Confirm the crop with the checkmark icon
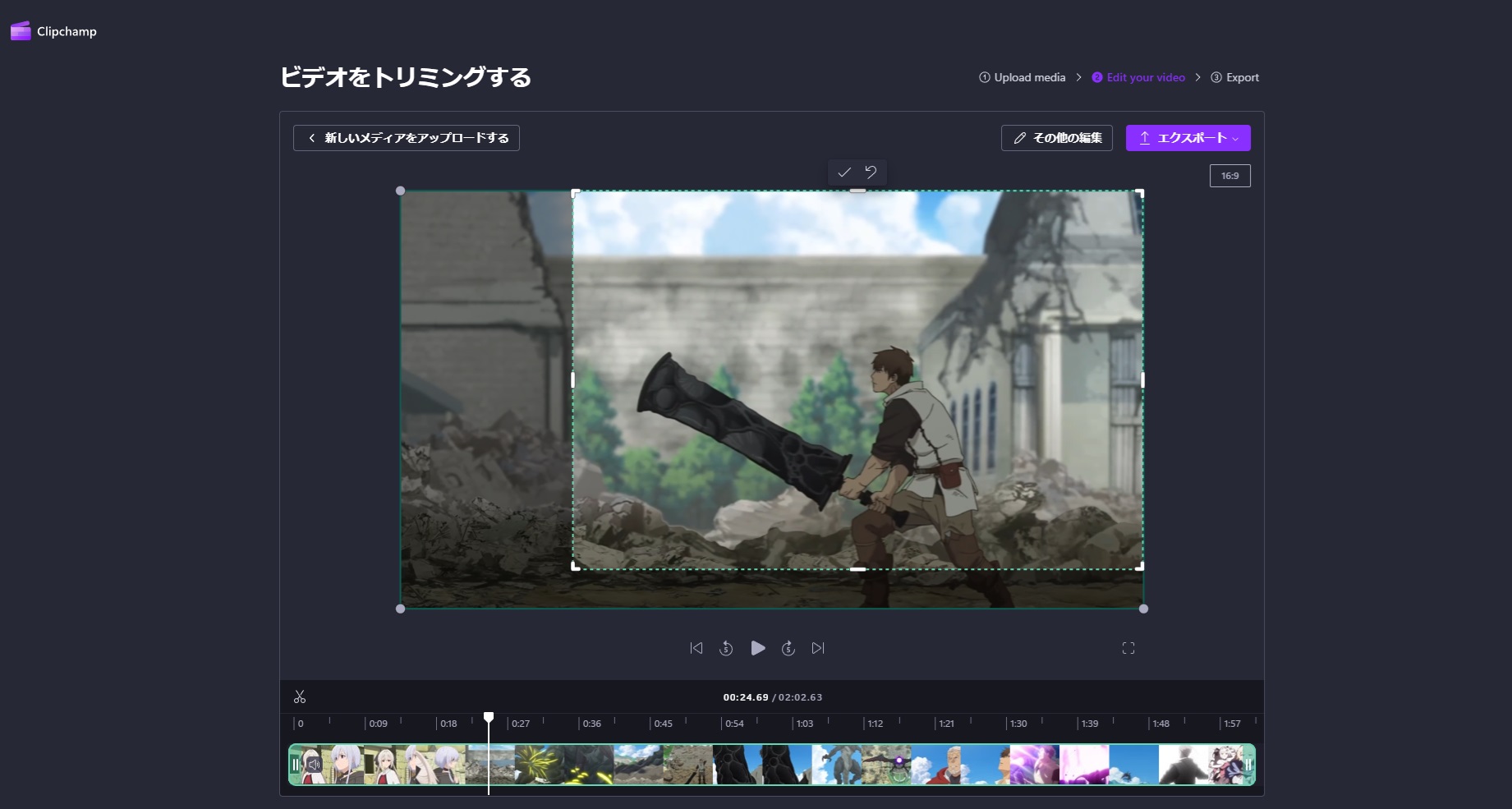 pos(843,172)
